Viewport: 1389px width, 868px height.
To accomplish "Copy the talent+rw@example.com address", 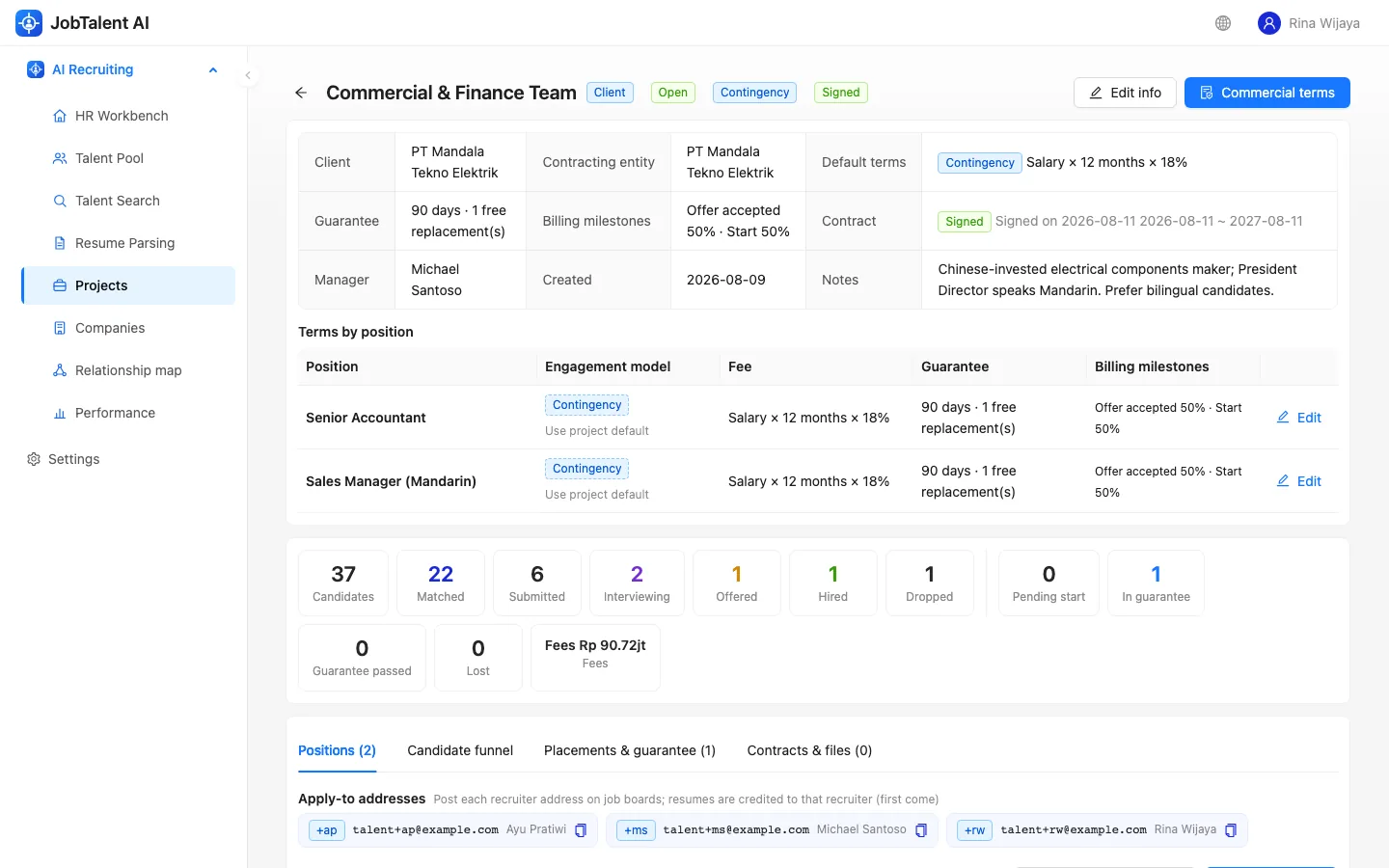I will point(1231,830).
